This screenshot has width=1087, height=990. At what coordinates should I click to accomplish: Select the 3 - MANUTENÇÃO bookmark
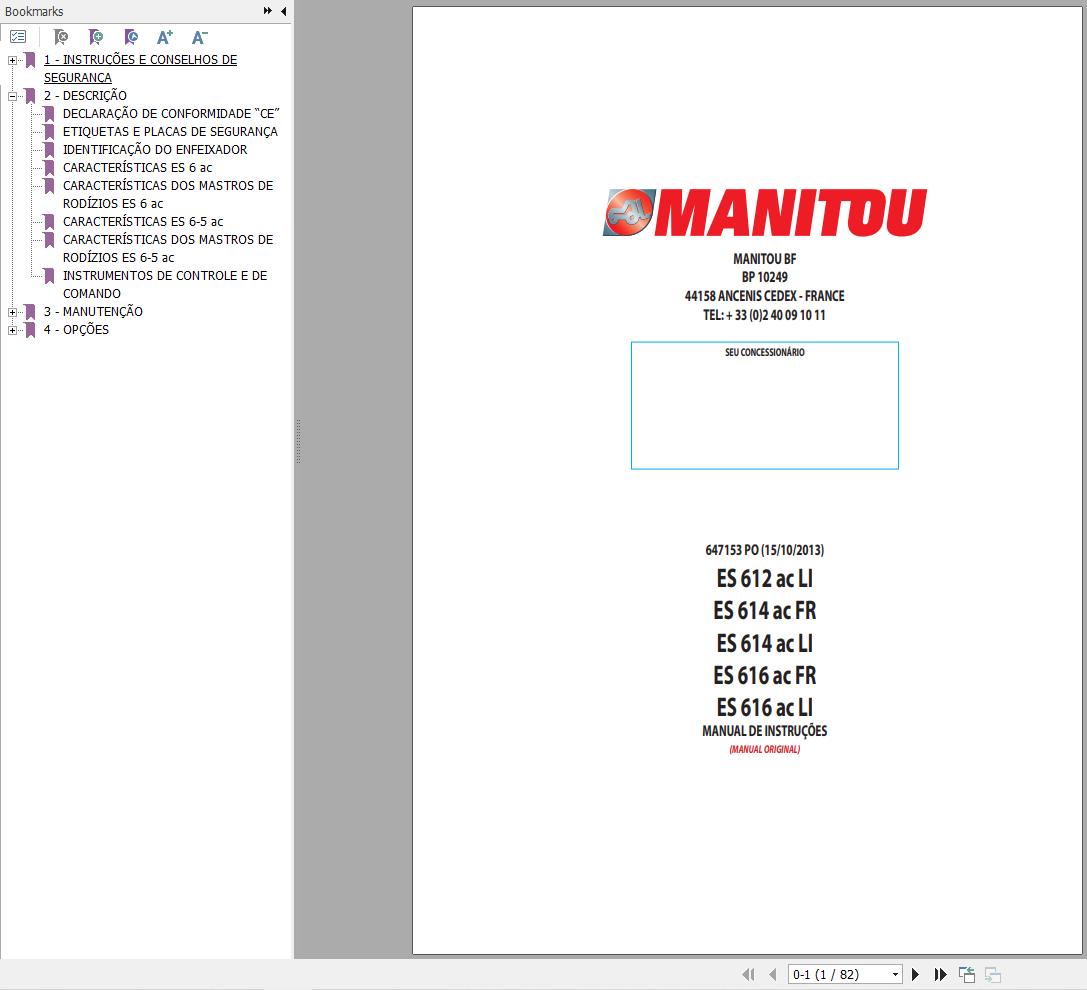[x=93, y=312]
